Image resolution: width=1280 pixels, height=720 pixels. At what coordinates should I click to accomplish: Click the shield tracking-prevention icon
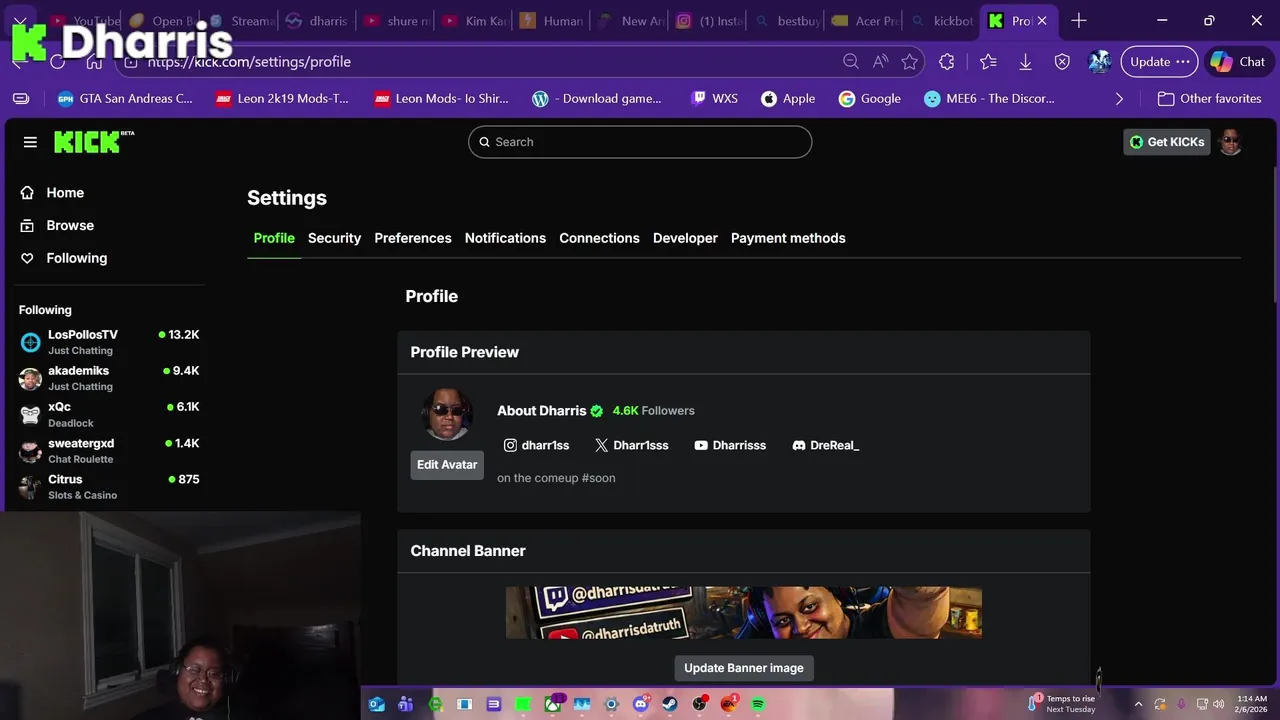[x=1062, y=62]
